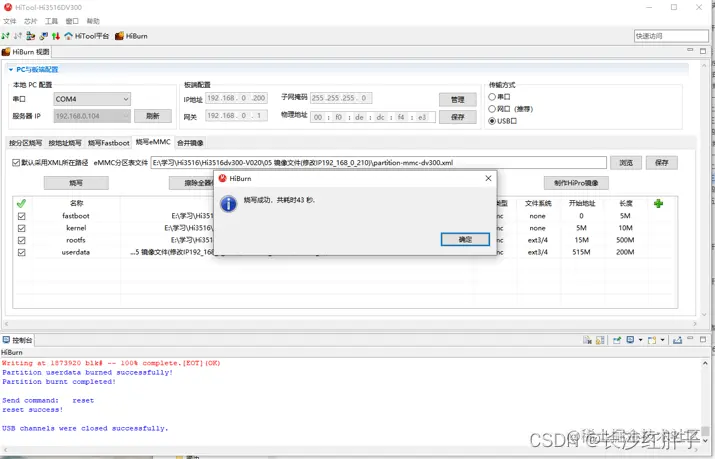
Task: Clear the console output
Action: [587, 340]
